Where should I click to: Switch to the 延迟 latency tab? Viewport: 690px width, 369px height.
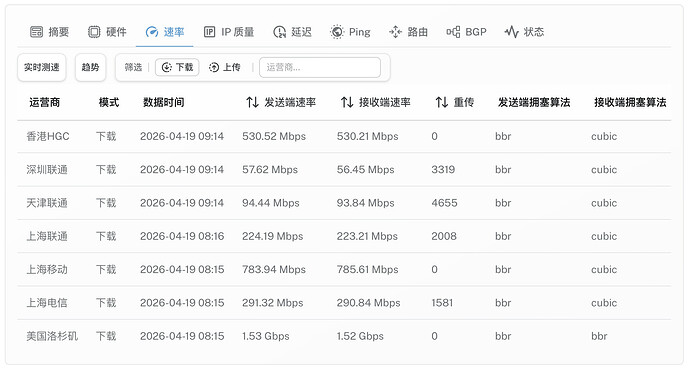click(292, 32)
